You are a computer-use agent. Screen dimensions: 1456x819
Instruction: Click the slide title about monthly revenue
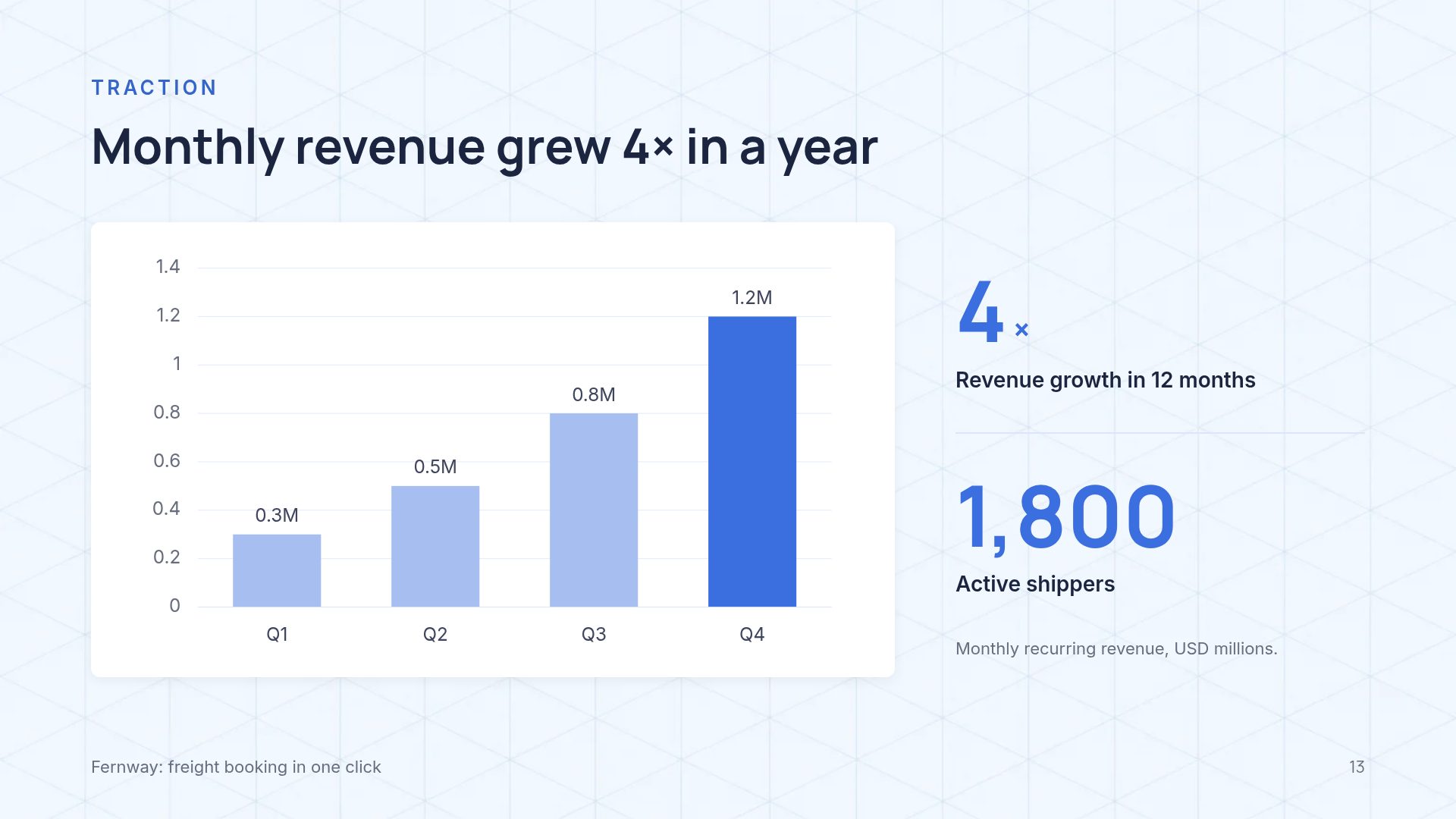point(485,148)
